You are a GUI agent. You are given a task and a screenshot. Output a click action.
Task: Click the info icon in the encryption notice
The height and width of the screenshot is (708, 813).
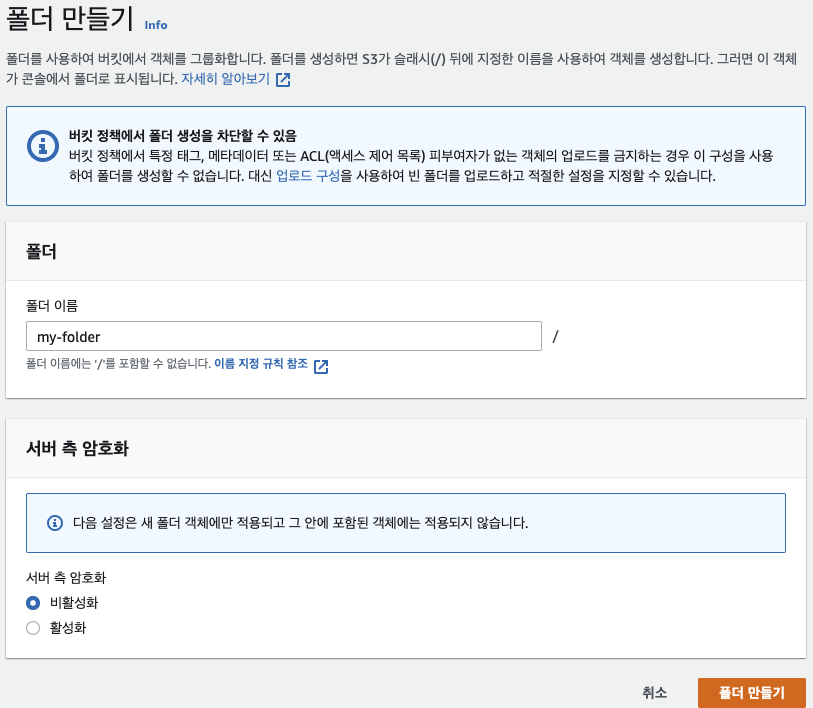(x=55, y=522)
